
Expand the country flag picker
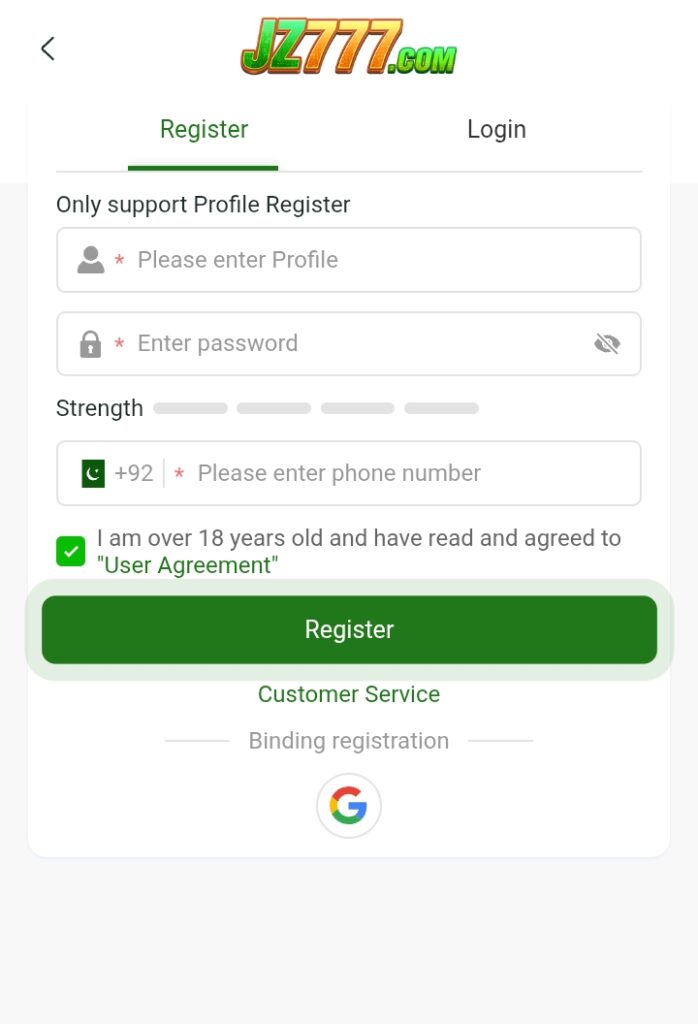pos(93,472)
